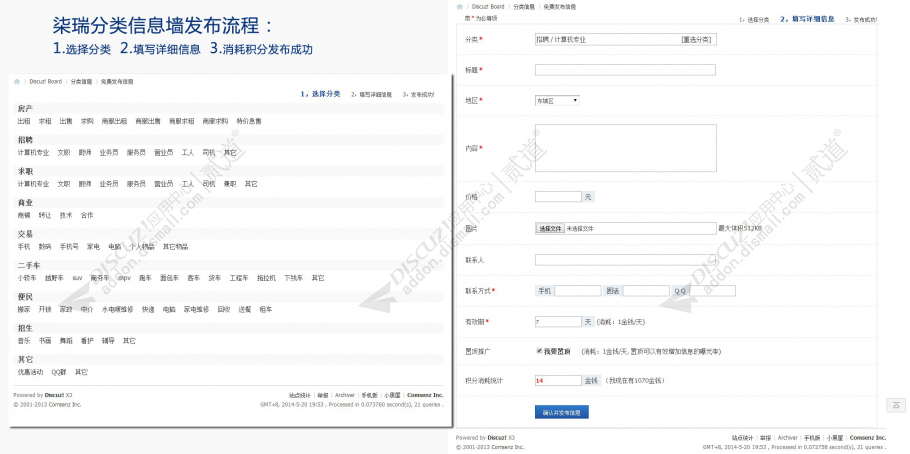Uncheck the 我要置顶 checkbox
Image resolution: width=910 pixels, height=454 pixels.
(x=539, y=351)
